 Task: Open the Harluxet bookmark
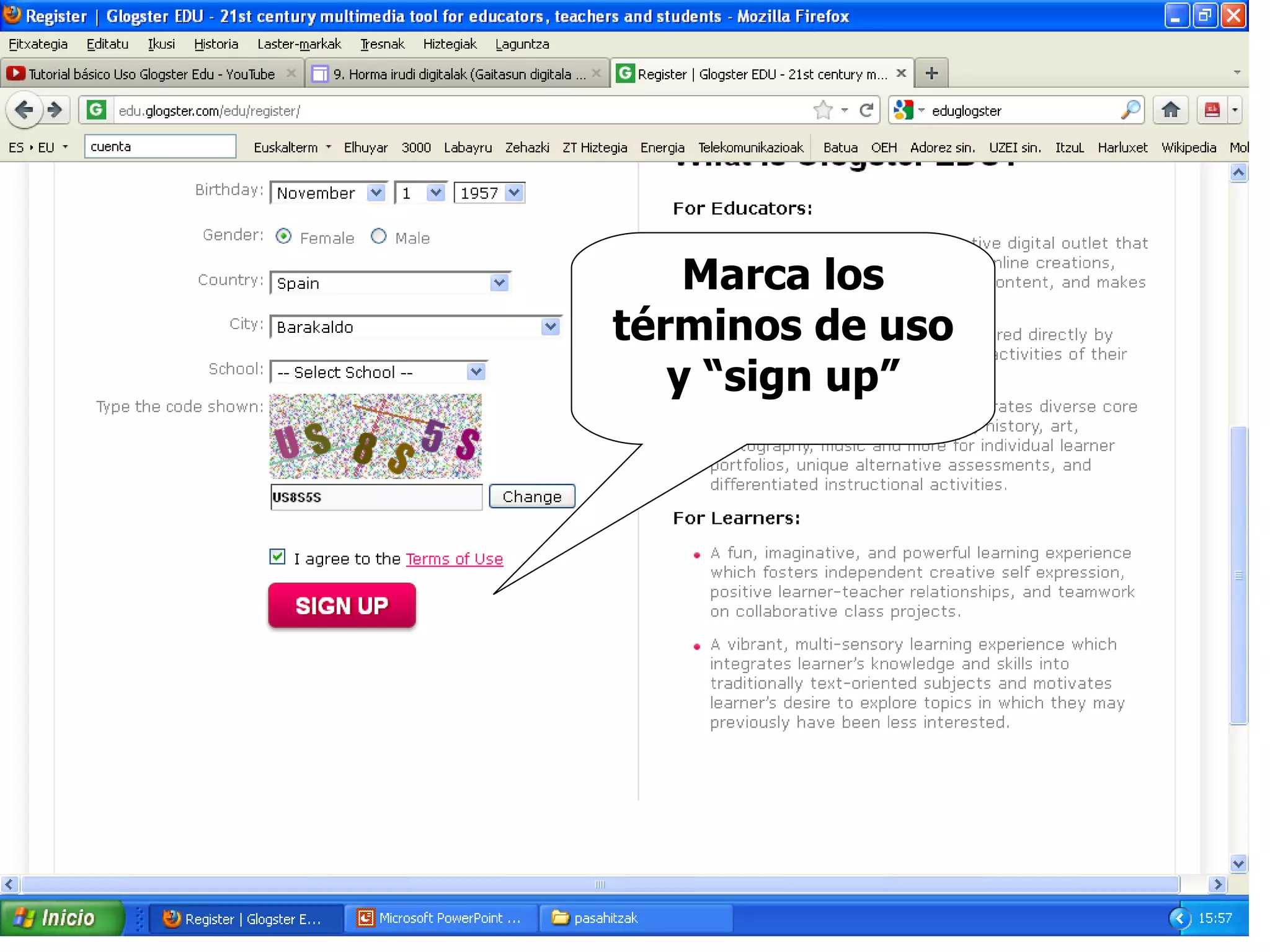click(x=1122, y=147)
